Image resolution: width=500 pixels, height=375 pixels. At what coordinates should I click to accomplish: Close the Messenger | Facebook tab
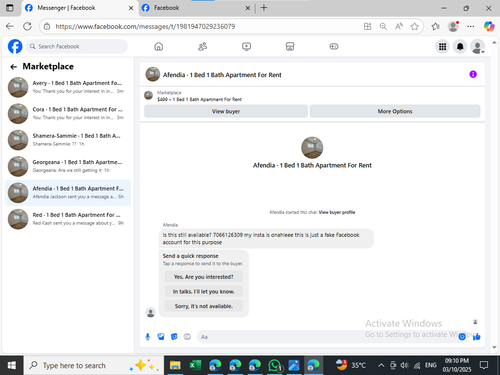(131, 8)
